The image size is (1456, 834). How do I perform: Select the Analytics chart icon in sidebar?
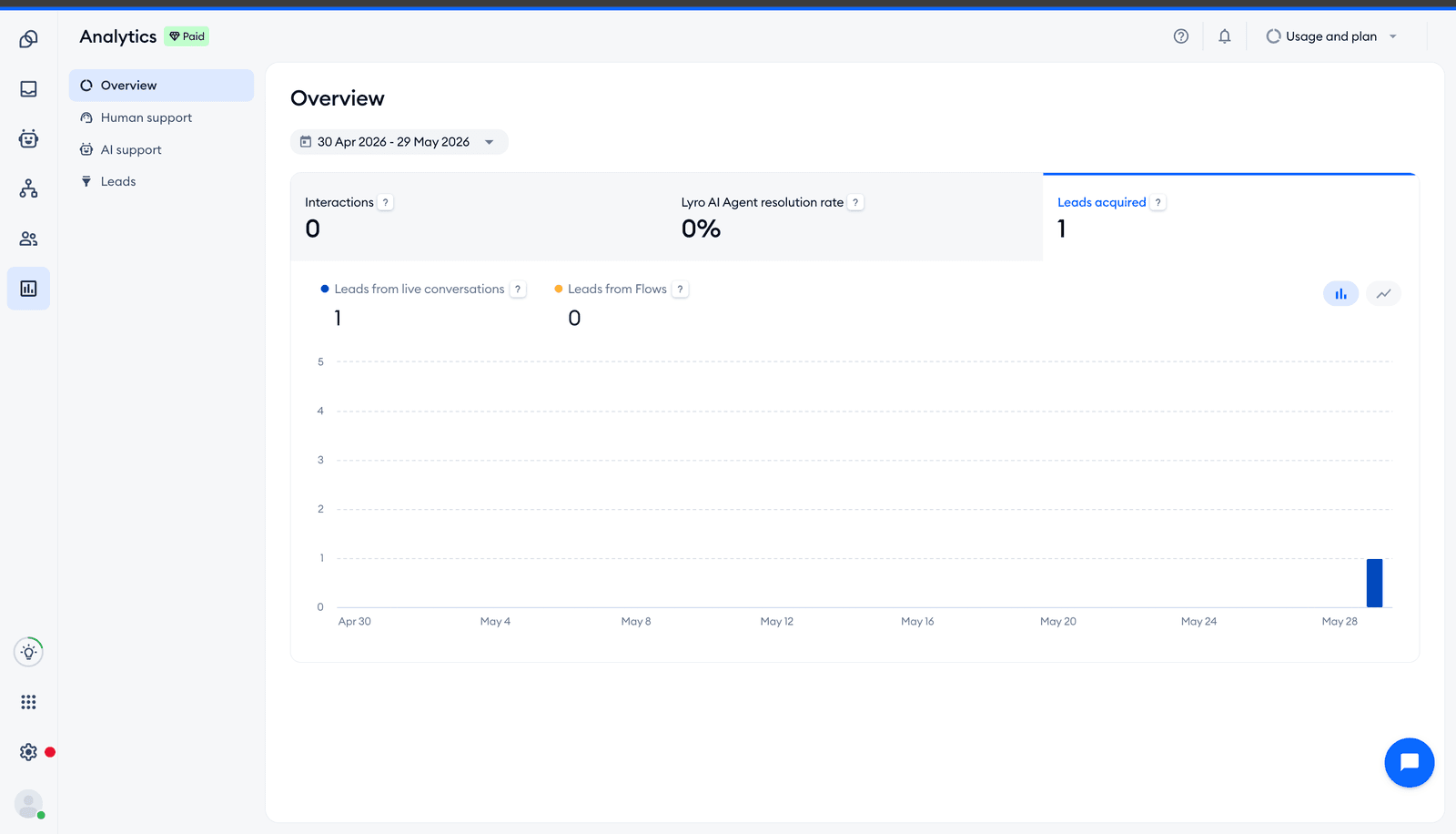(28, 289)
